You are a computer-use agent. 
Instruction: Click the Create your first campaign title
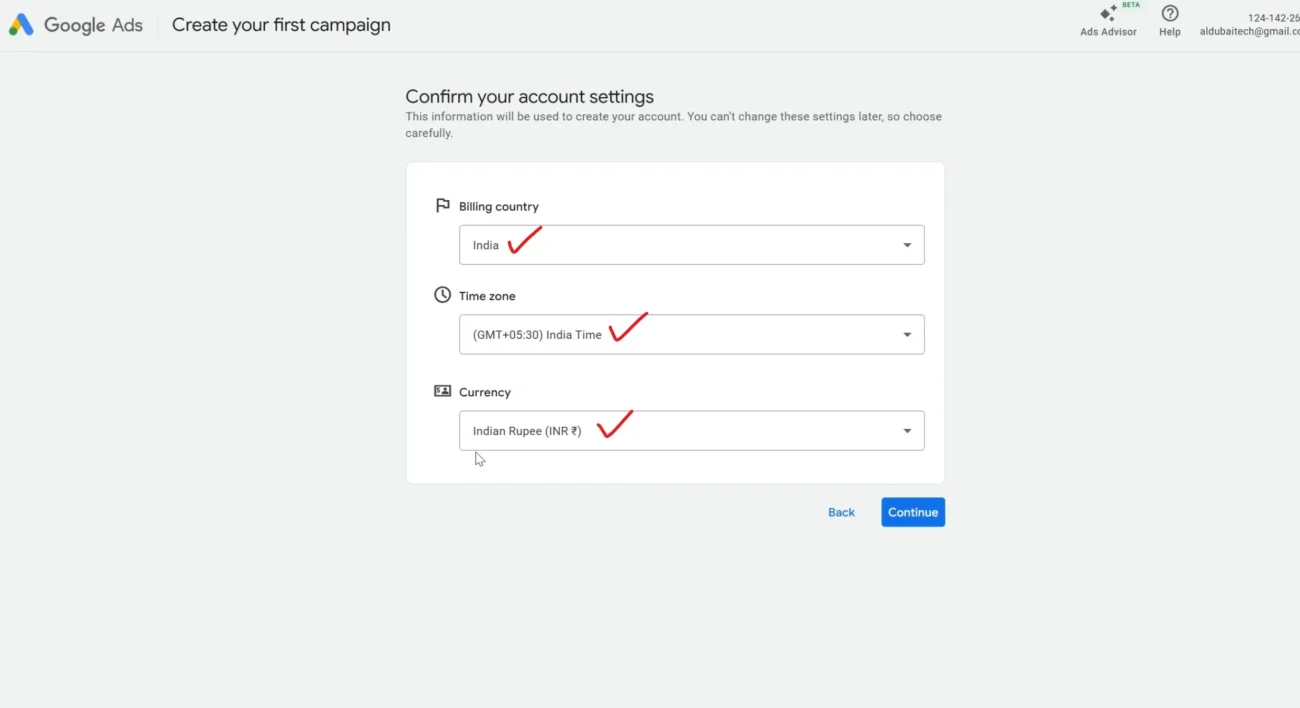pos(281,25)
